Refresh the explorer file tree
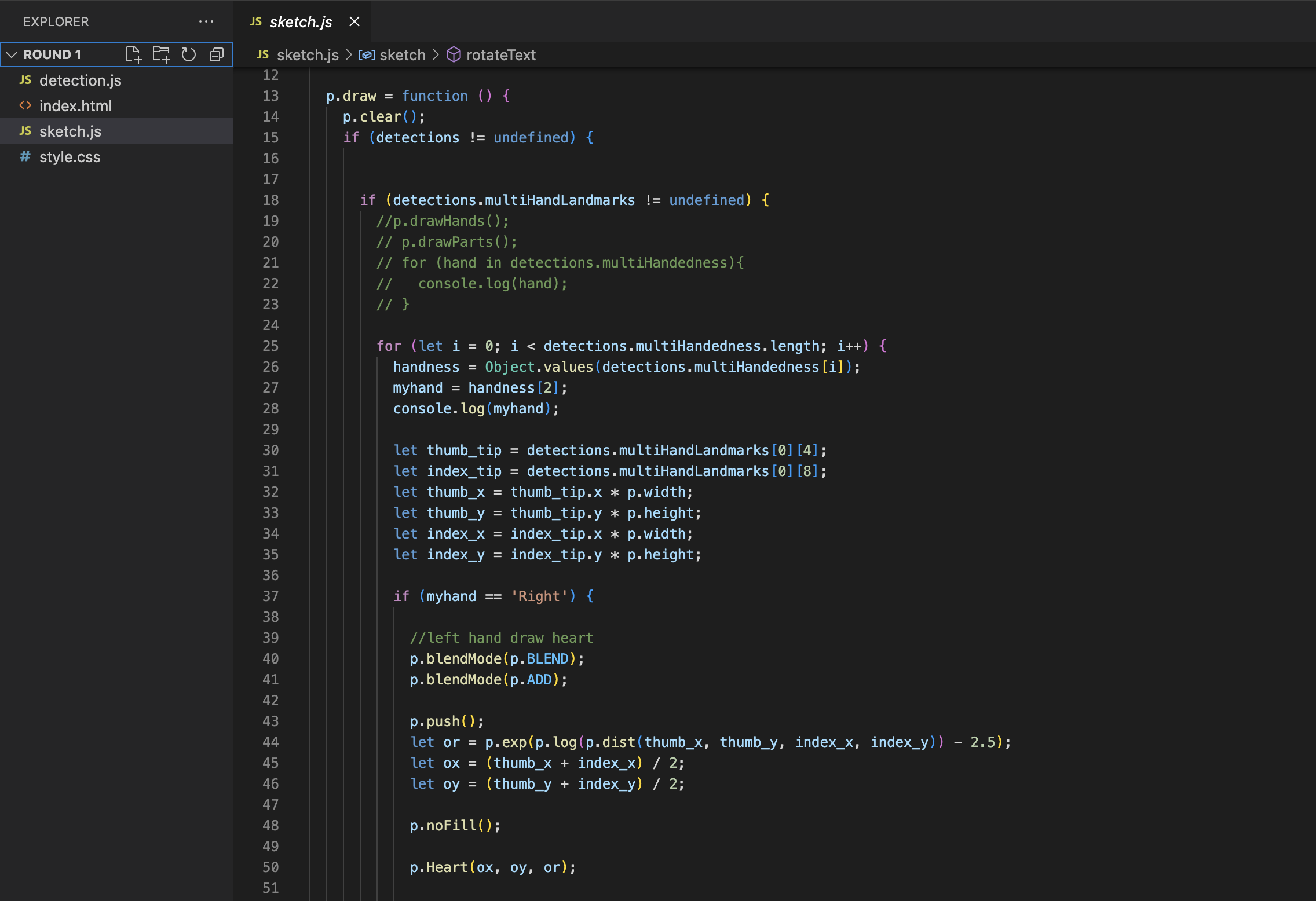 pos(189,54)
